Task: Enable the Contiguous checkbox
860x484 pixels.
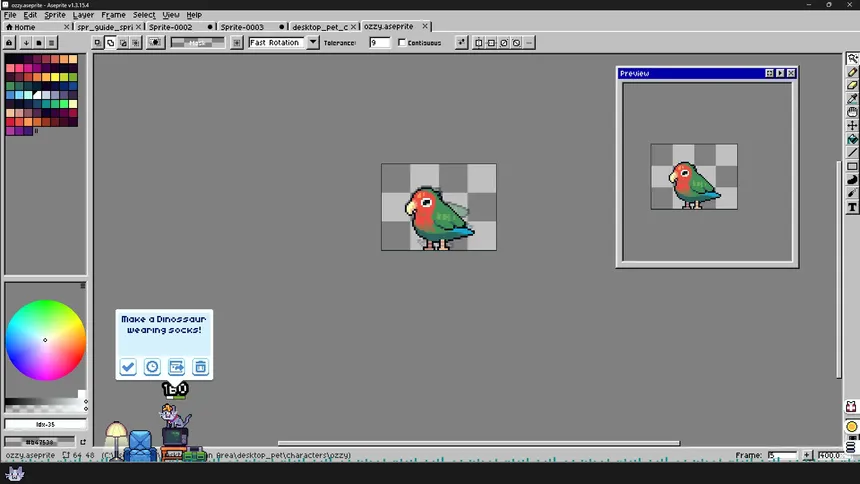Action: [402, 43]
